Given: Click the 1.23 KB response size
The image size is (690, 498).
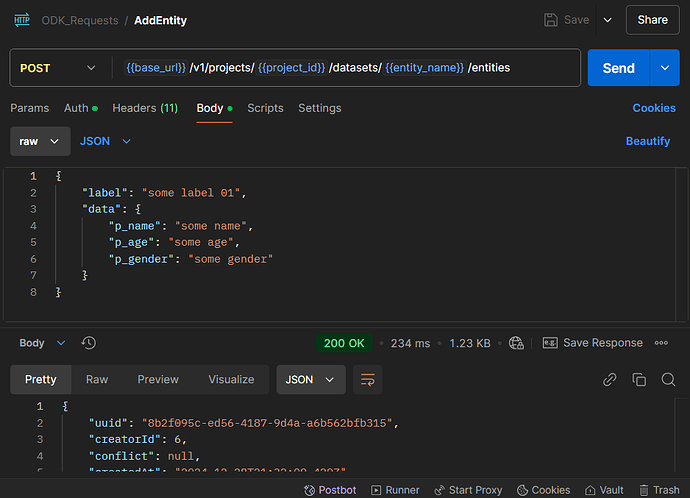Looking at the screenshot, I should click(x=470, y=343).
